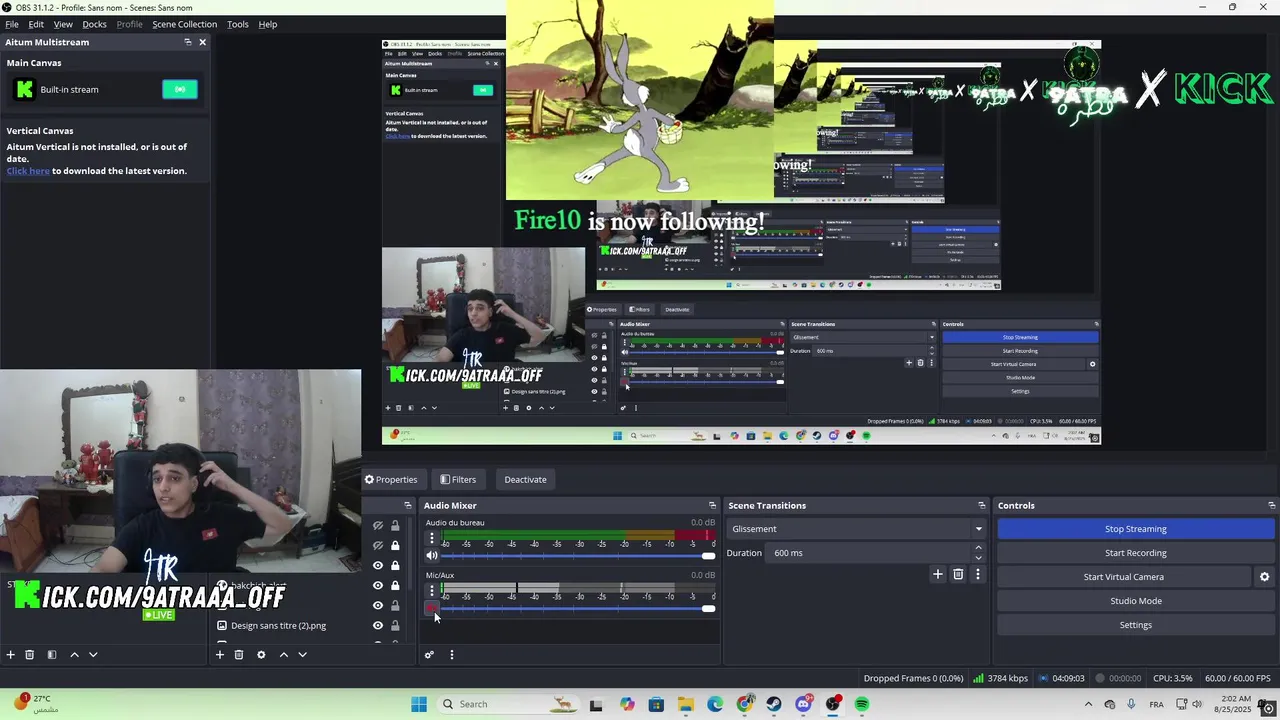Viewport: 1280px width, 720px height.
Task: Float the Aitum Multistream dock
Action: pyautogui.click(x=187, y=42)
